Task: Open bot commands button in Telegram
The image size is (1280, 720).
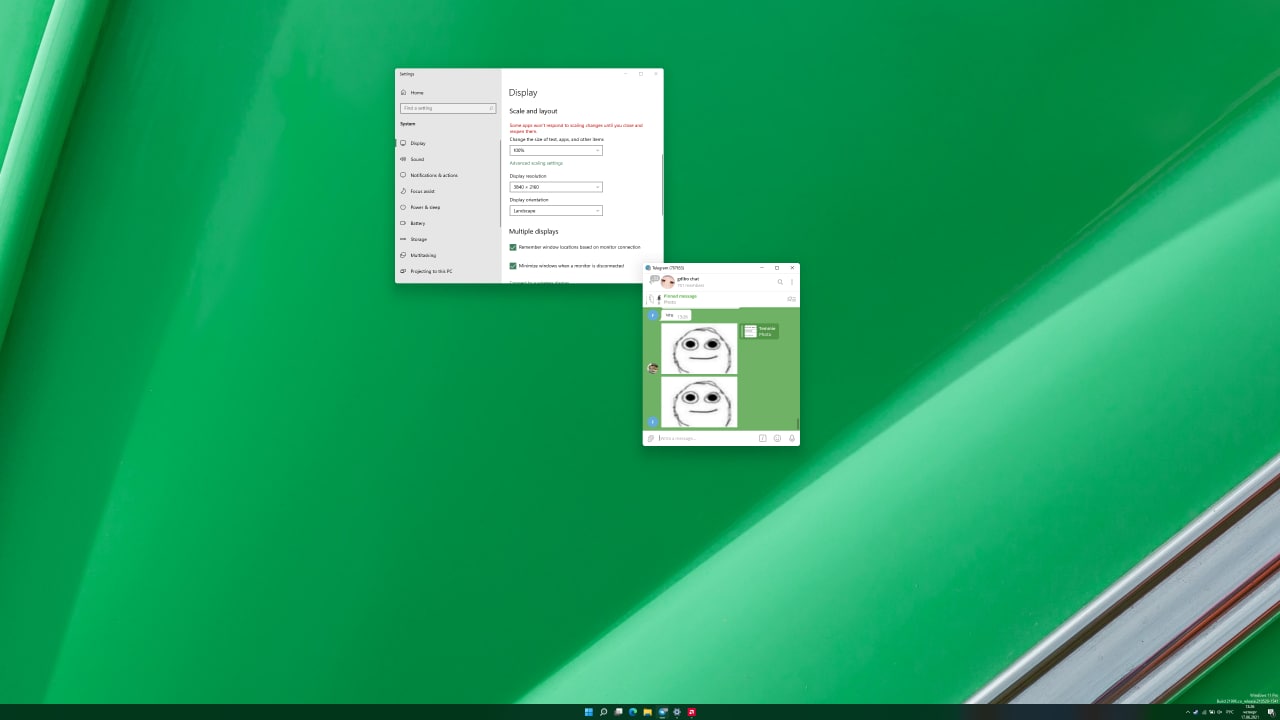Action: click(x=762, y=438)
